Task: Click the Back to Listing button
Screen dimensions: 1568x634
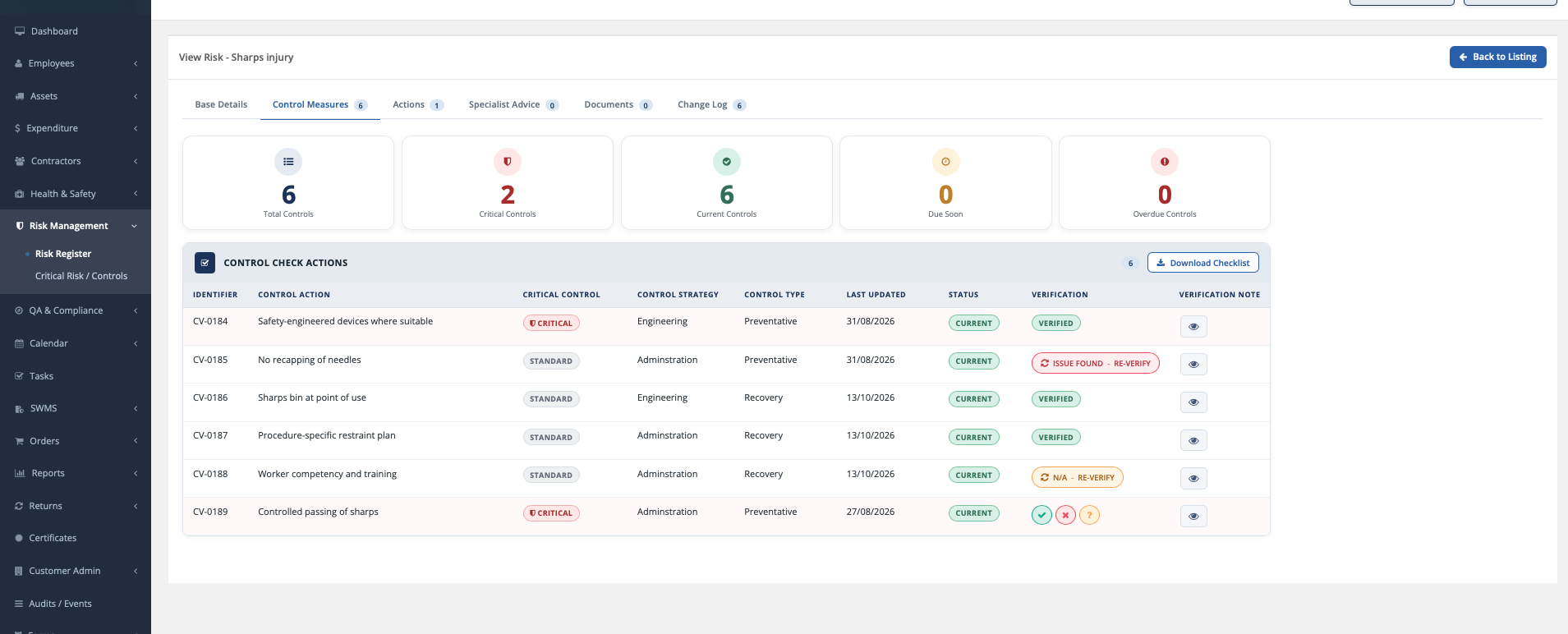Action: (x=1497, y=57)
